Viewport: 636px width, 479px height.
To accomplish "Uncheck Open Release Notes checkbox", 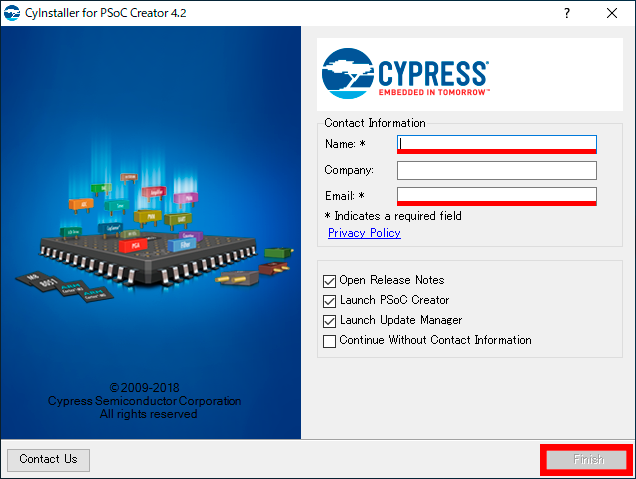I will coord(329,281).
